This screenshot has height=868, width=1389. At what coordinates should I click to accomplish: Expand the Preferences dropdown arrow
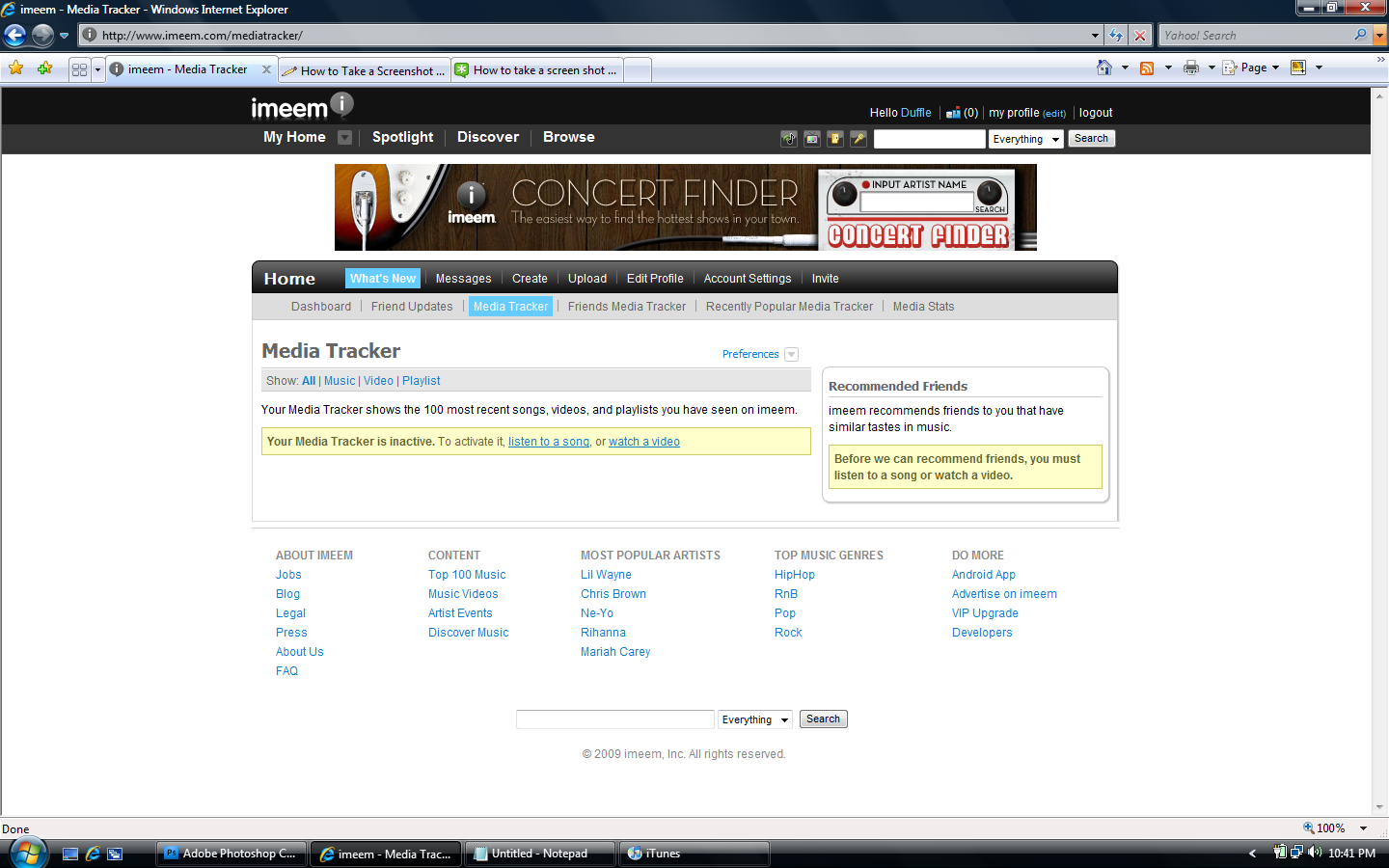791,354
